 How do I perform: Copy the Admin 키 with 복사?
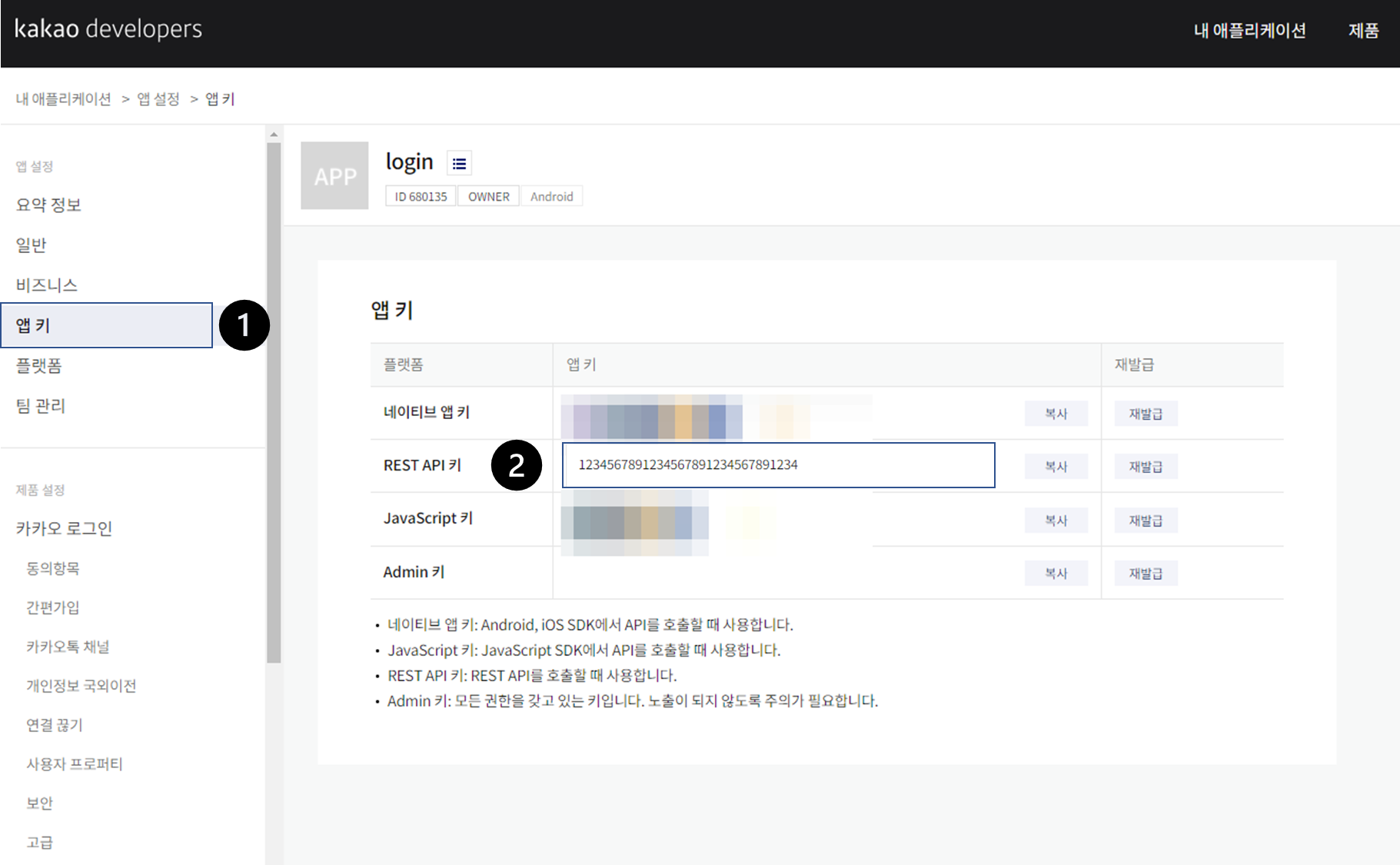coord(1056,574)
